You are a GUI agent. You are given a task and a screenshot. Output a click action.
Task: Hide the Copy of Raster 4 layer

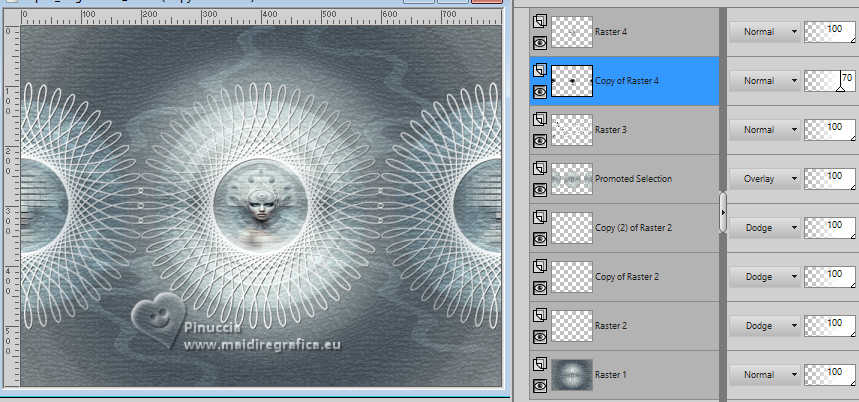pos(540,91)
